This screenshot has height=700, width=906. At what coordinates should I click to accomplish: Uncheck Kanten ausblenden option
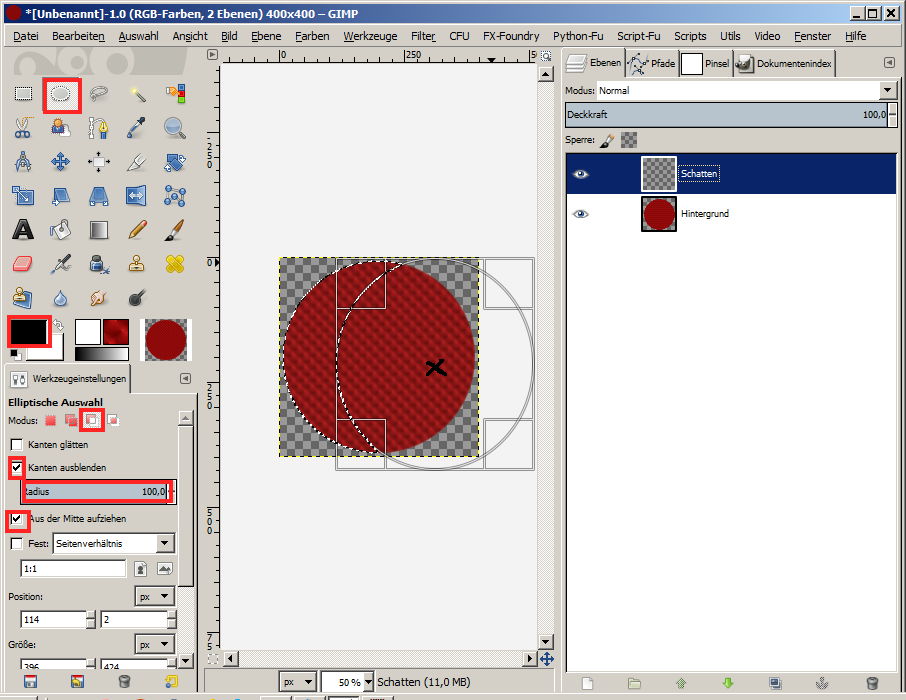click(x=16, y=468)
